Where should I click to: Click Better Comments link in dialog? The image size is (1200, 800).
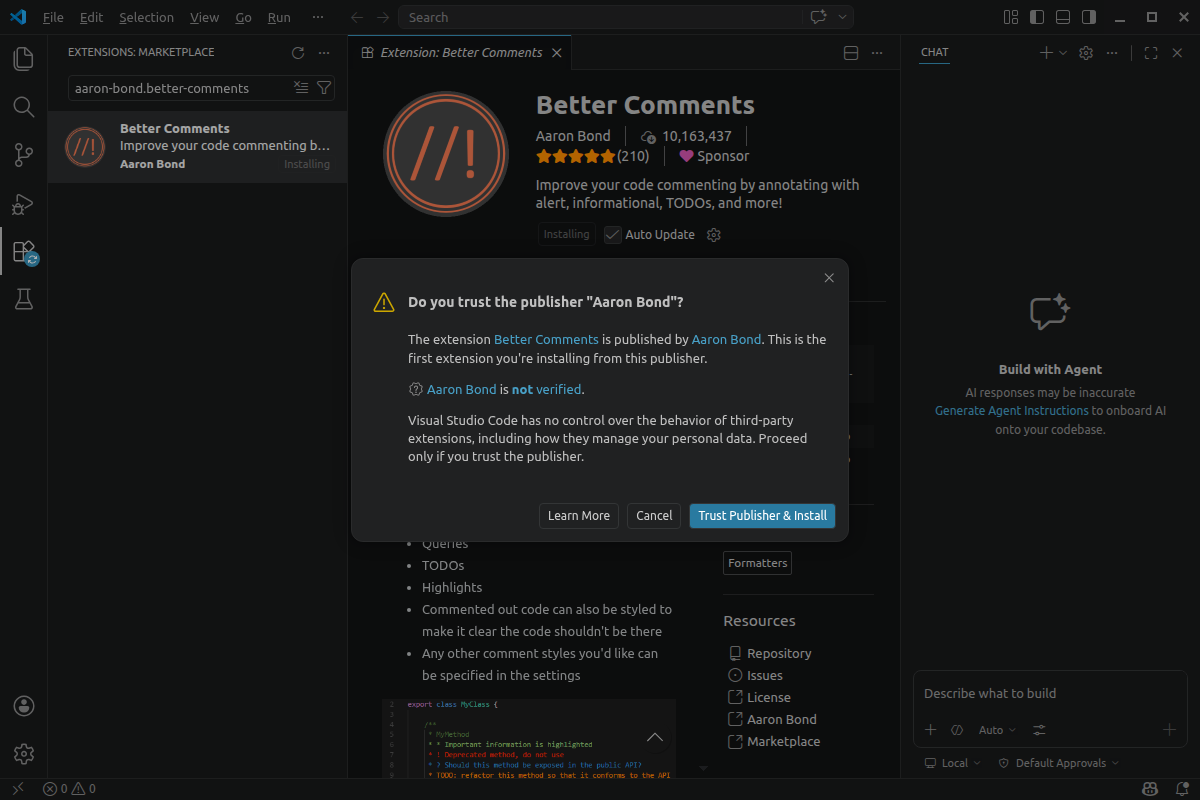[x=546, y=339]
